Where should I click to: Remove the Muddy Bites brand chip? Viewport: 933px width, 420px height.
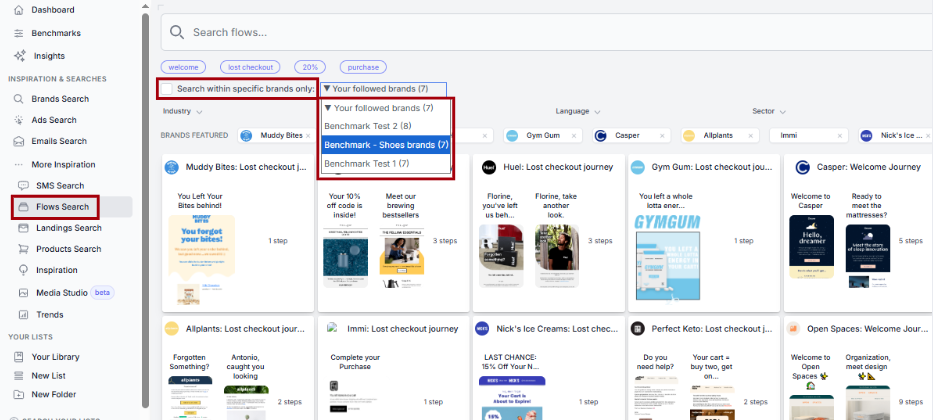(x=308, y=136)
